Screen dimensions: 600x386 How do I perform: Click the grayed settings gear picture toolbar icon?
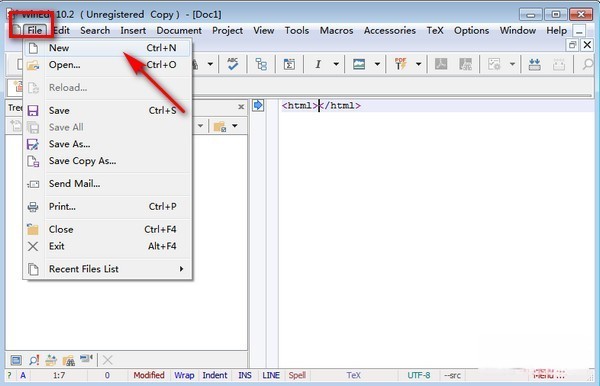click(x=494, y=64)
